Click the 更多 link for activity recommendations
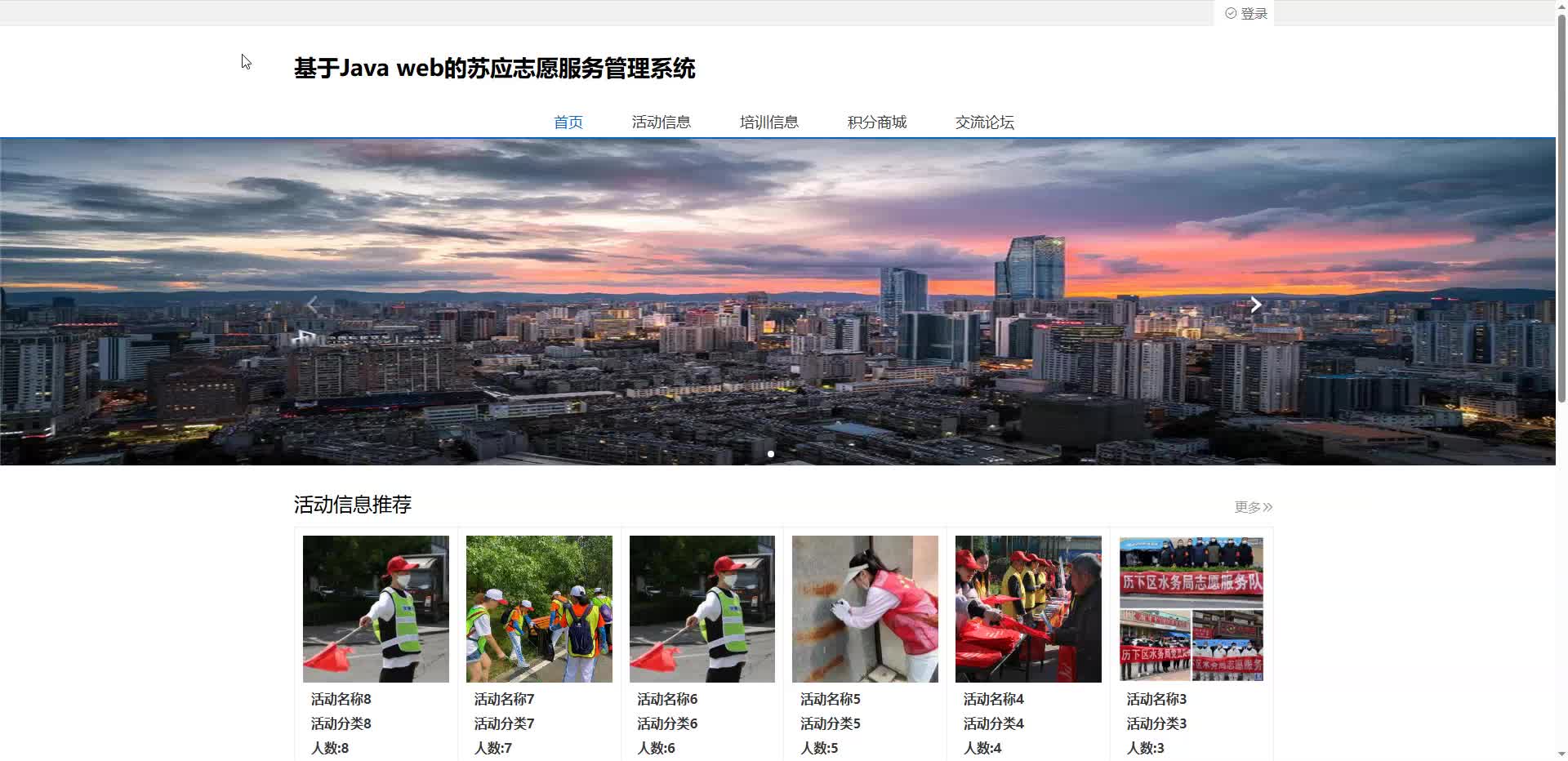The width and height of the screenshot is (1568, 761). point(1254,507)
